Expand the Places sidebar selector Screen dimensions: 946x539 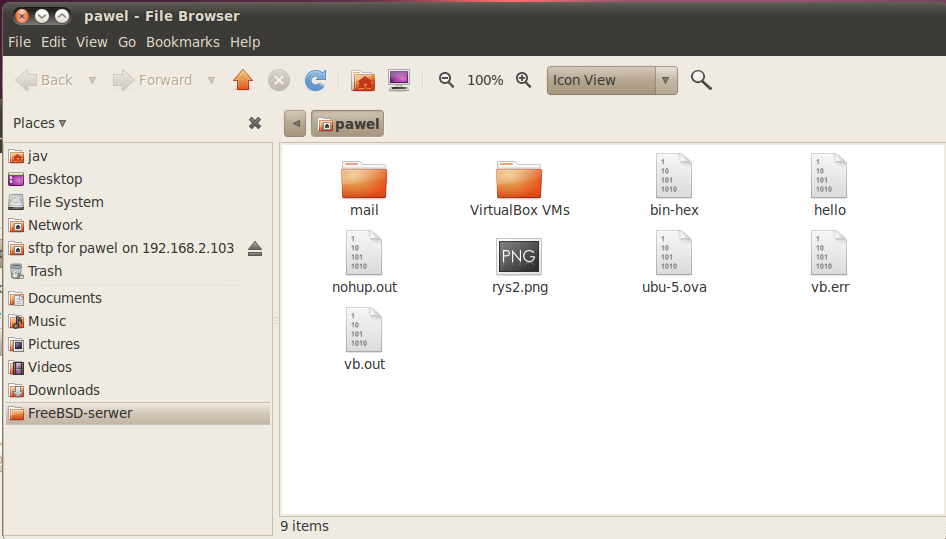coord(40,123)
